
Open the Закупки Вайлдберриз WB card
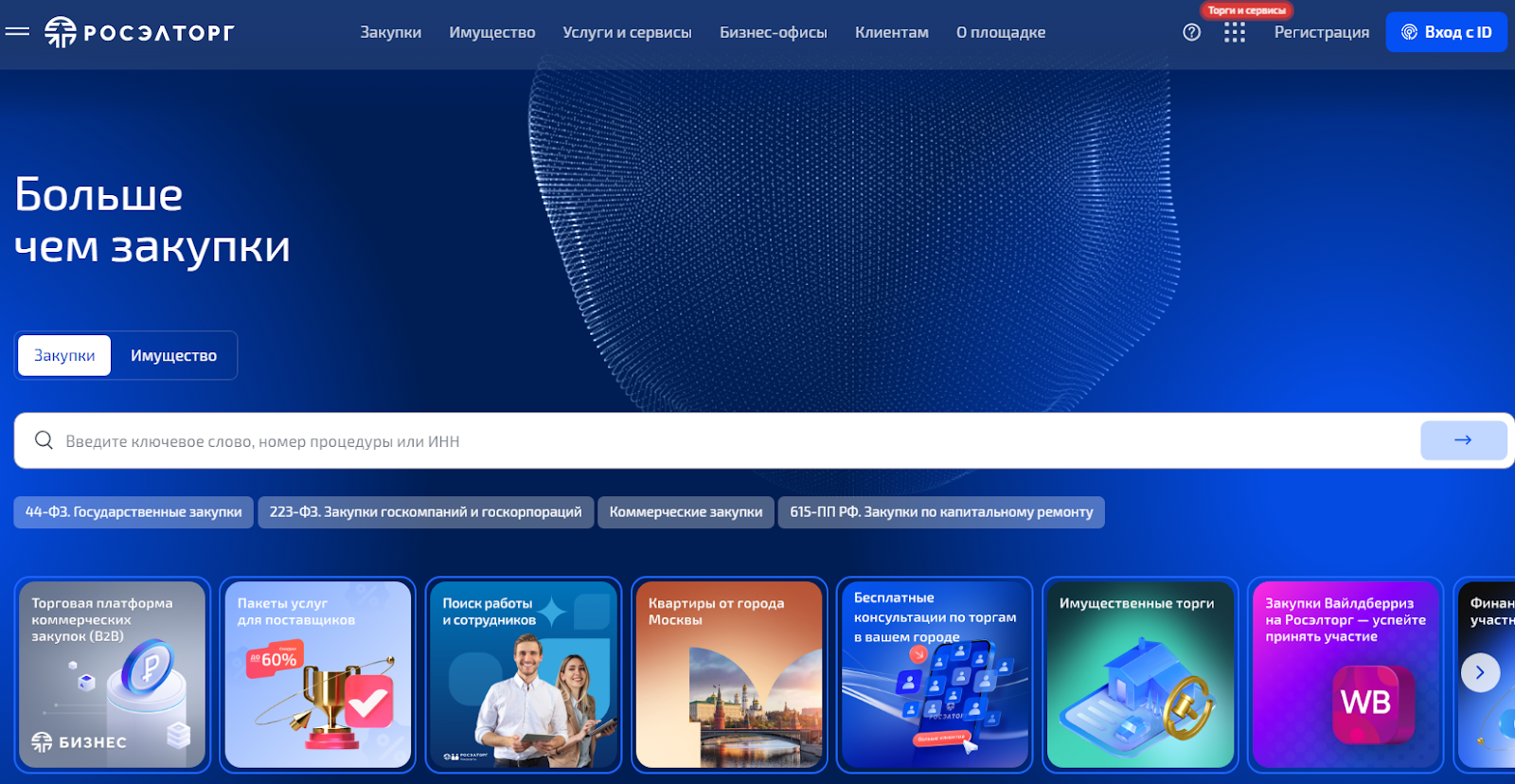click(x=1345, y=674)
